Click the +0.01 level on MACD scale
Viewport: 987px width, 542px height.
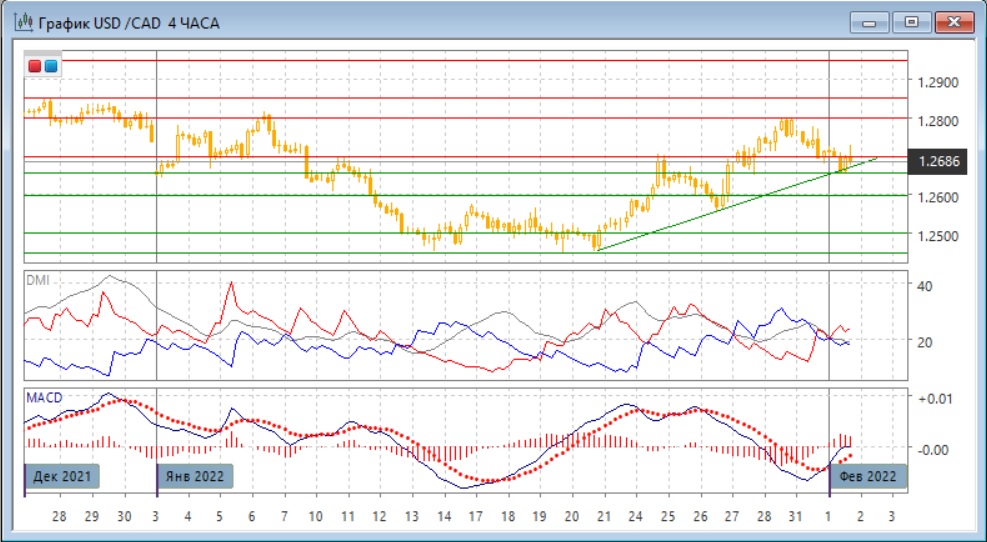(934, 398)
